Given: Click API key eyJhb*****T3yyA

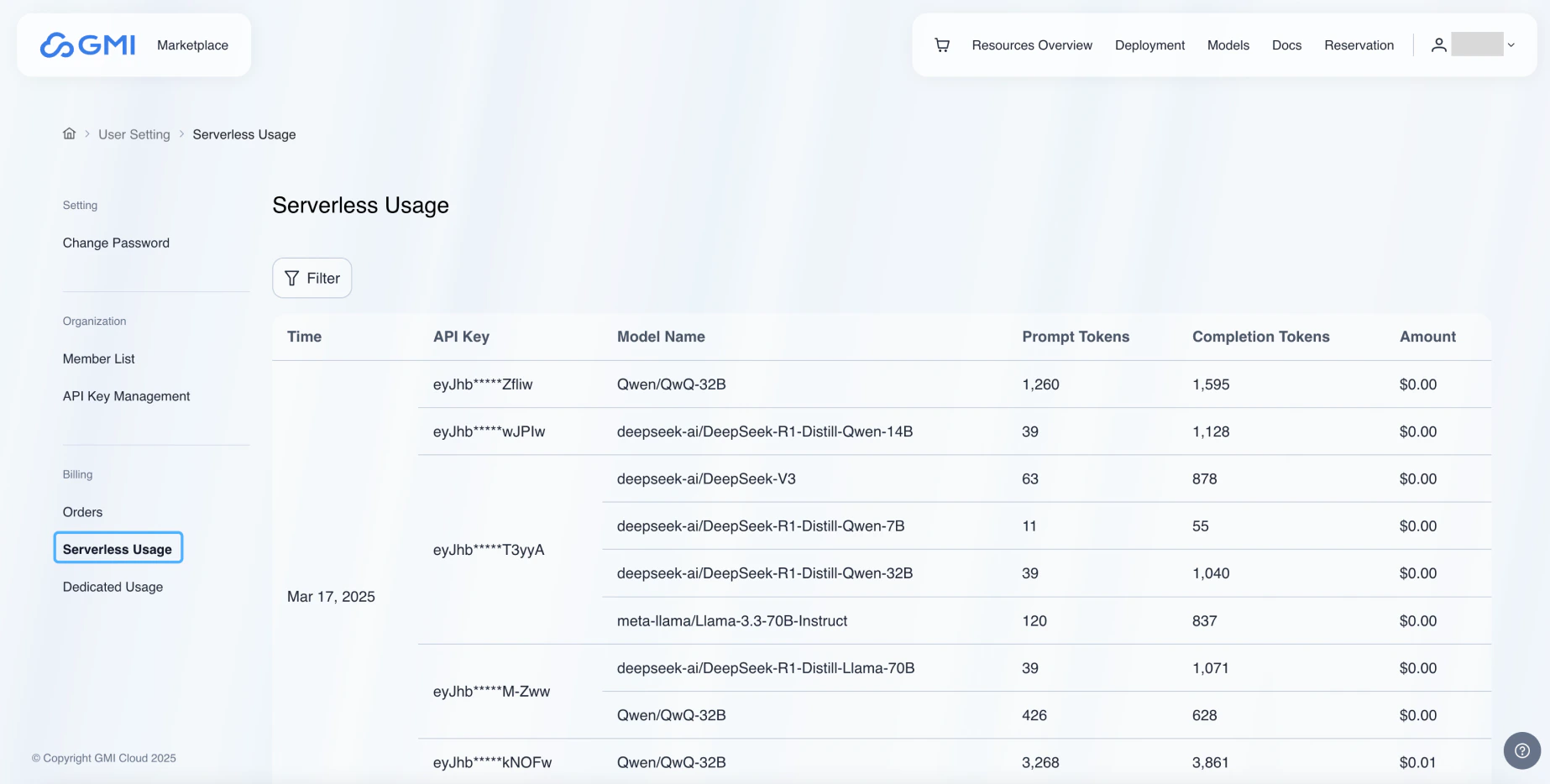Looking at the screenshot, I should click(x=489, y=550).
